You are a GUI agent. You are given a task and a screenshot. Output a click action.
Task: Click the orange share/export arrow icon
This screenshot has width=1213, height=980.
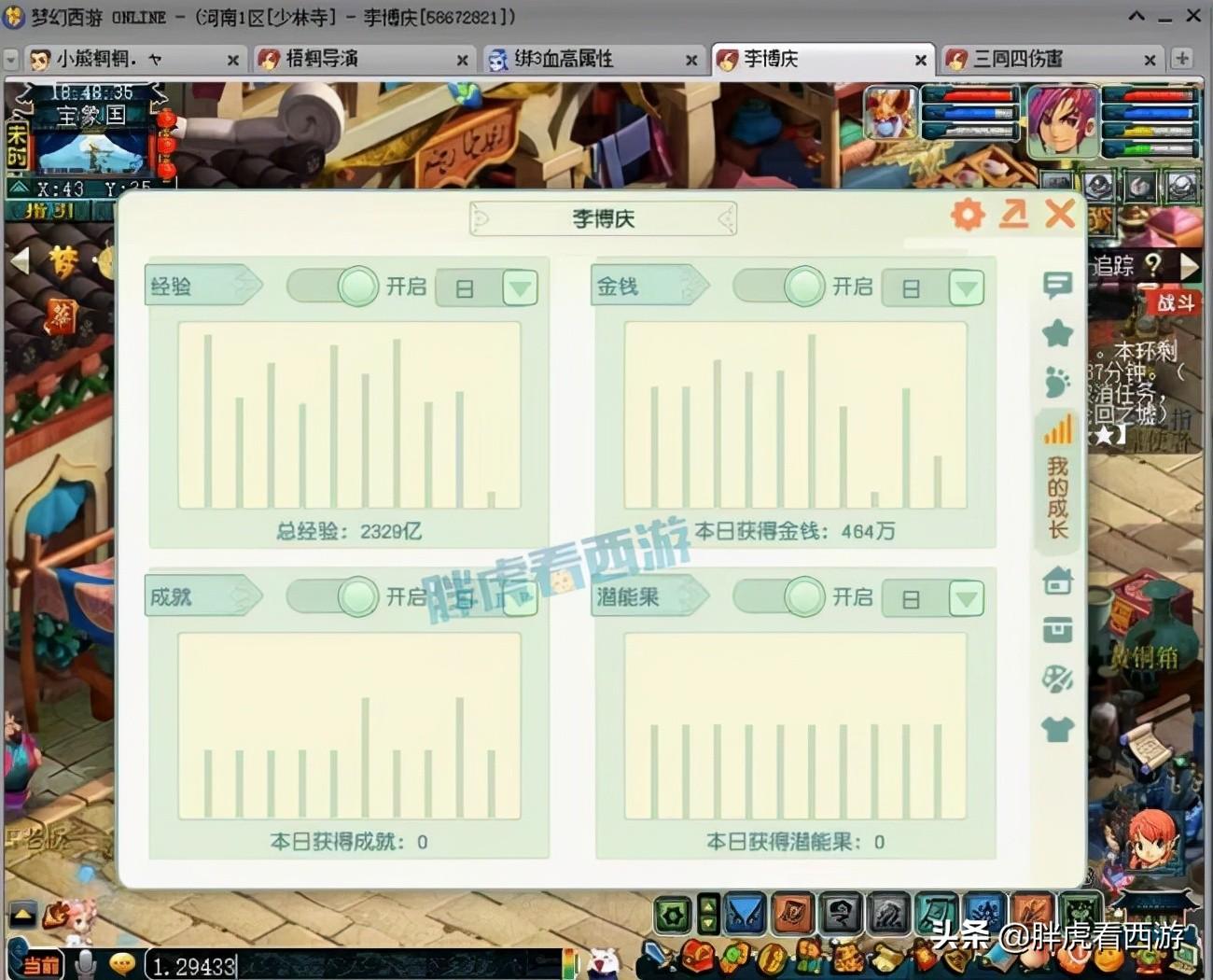1013,214
